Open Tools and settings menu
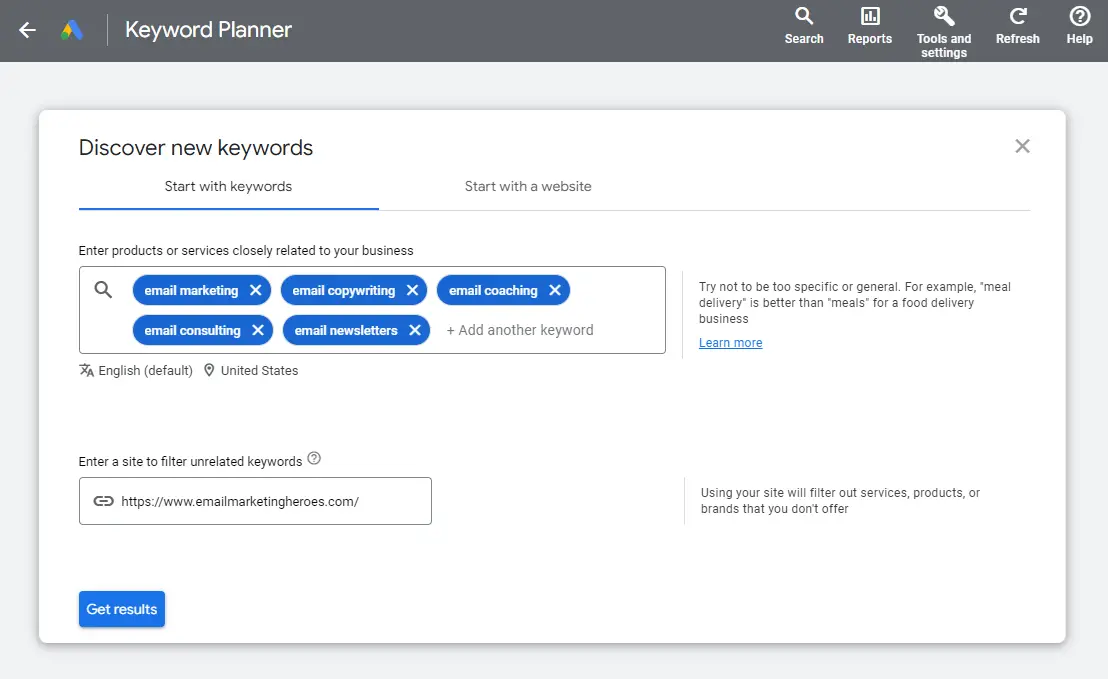Image resolution: width=1108 pixels, height=679 pixels. (x=943, y=32)
